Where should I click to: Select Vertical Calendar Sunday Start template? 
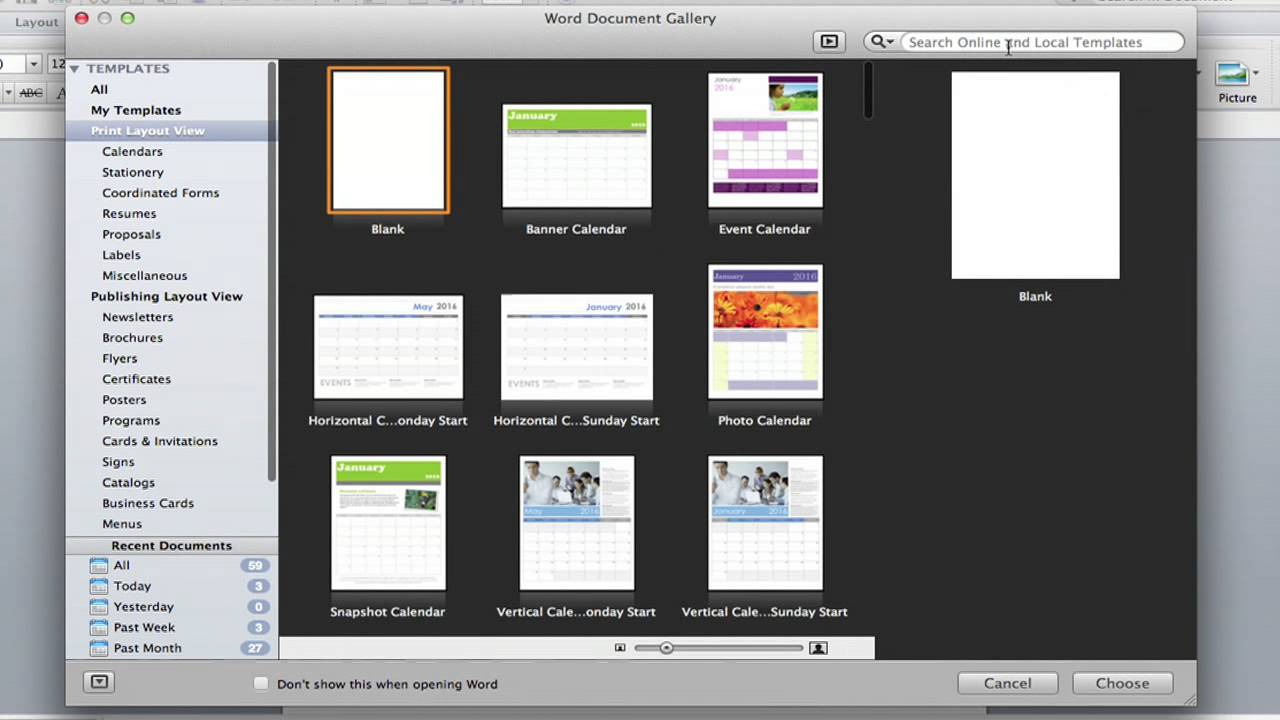click(x=765, y=523)
